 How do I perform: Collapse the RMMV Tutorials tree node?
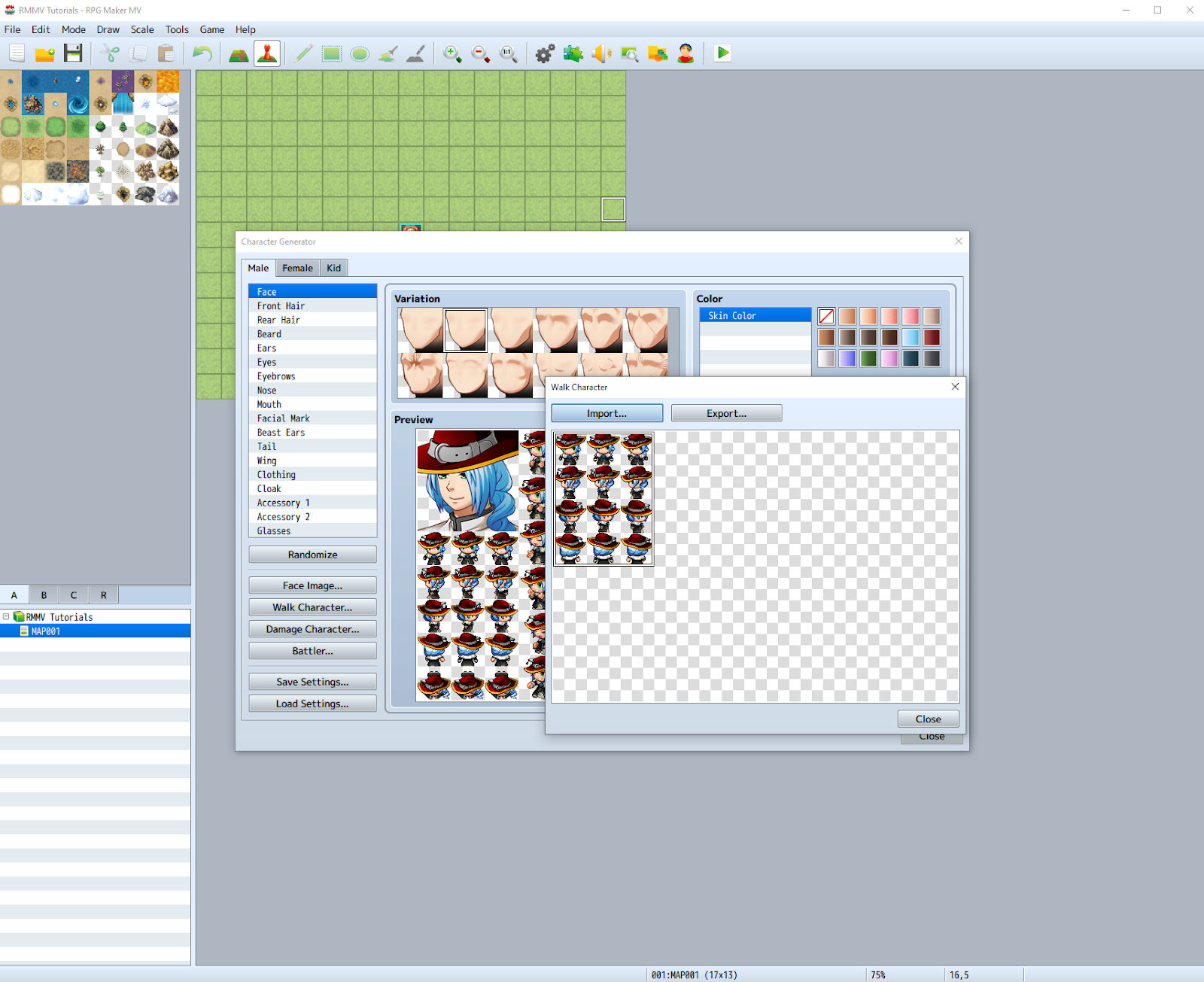(x=6, y=616)
